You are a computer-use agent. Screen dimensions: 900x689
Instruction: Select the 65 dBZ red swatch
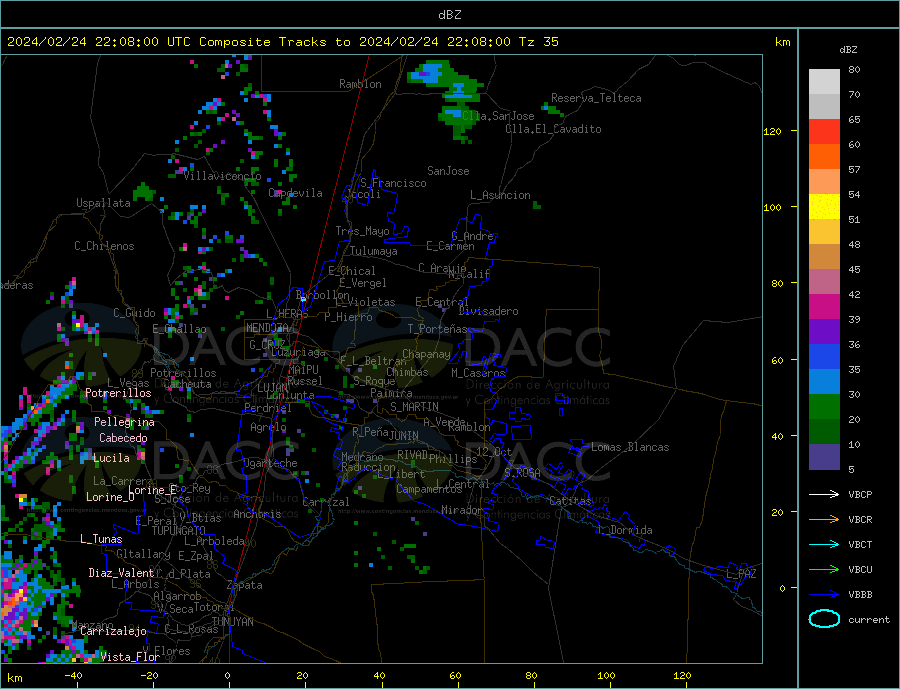tap(824, 131)
